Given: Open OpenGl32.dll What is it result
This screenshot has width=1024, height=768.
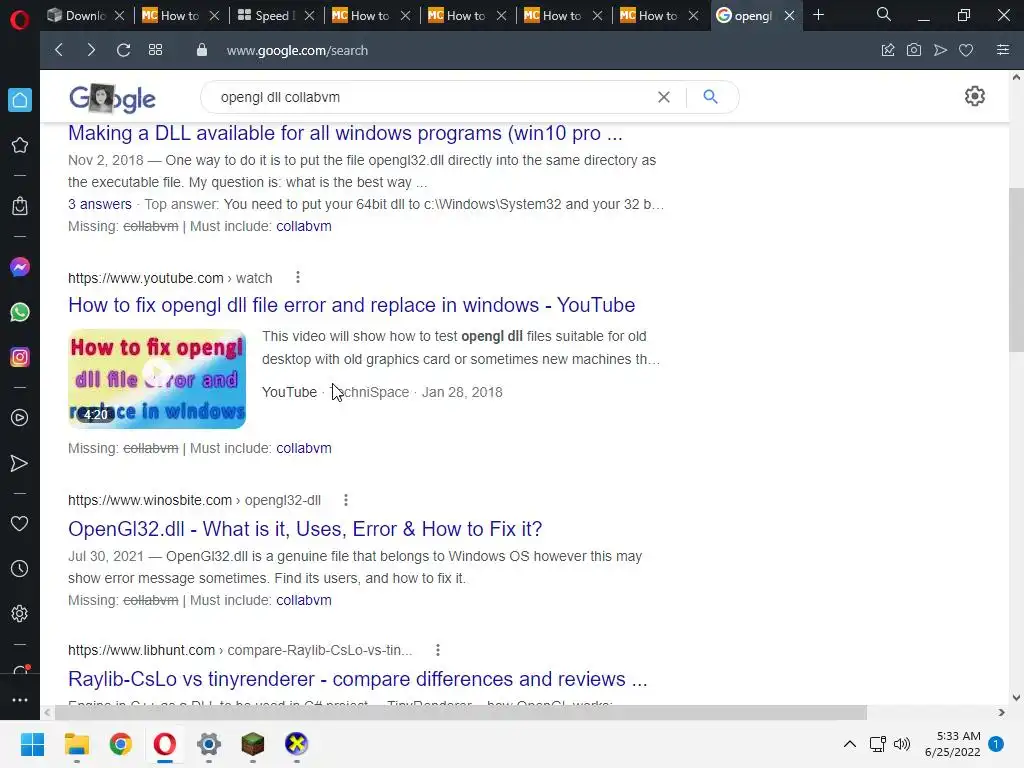Looking at the screenshot, I should click(x=305, y=529).
